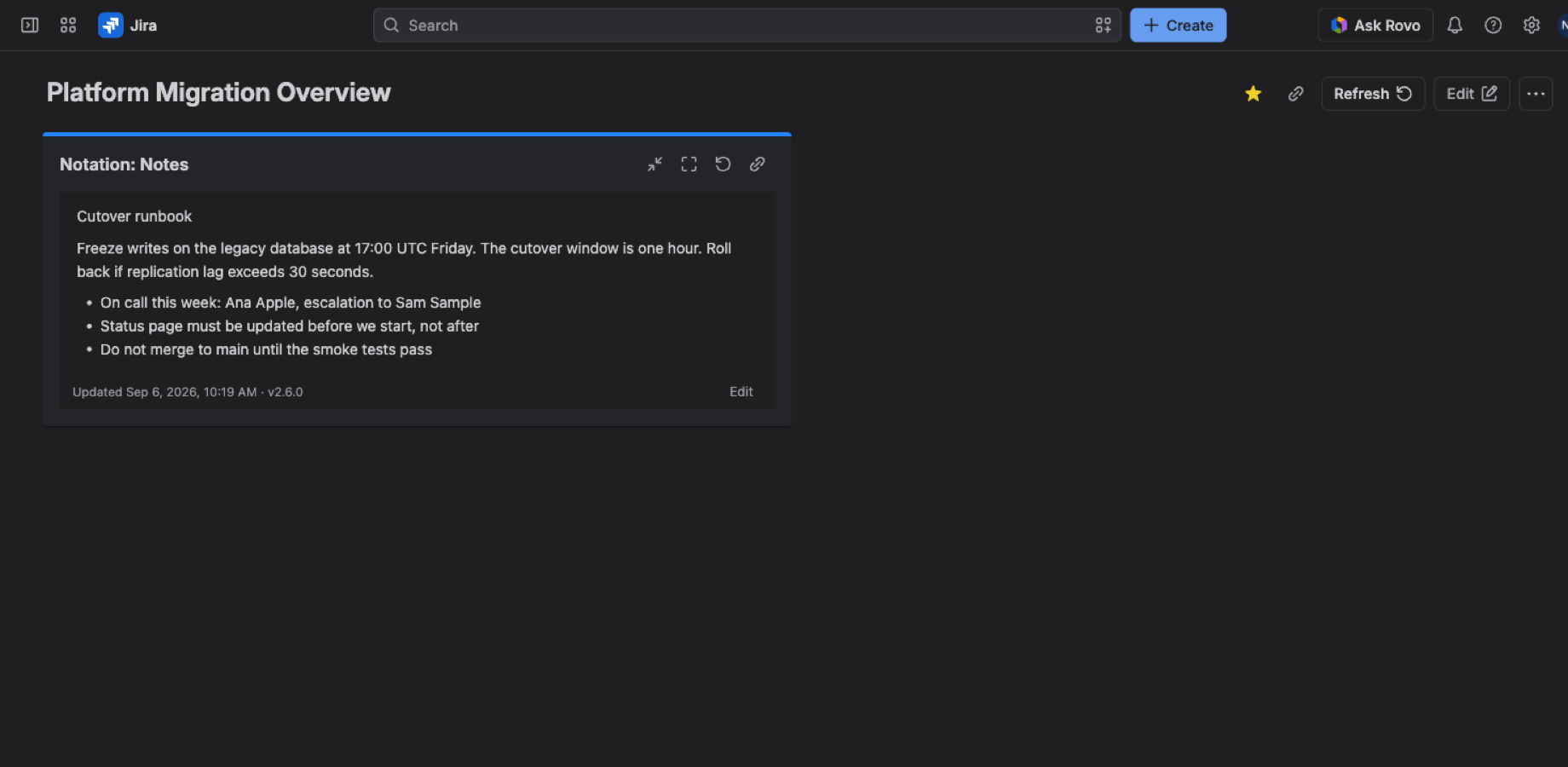The height and width of the screenshot is (767, 1568).
Task: Click the Edit link inside the notes gadget
Action: tap(741, 391)
